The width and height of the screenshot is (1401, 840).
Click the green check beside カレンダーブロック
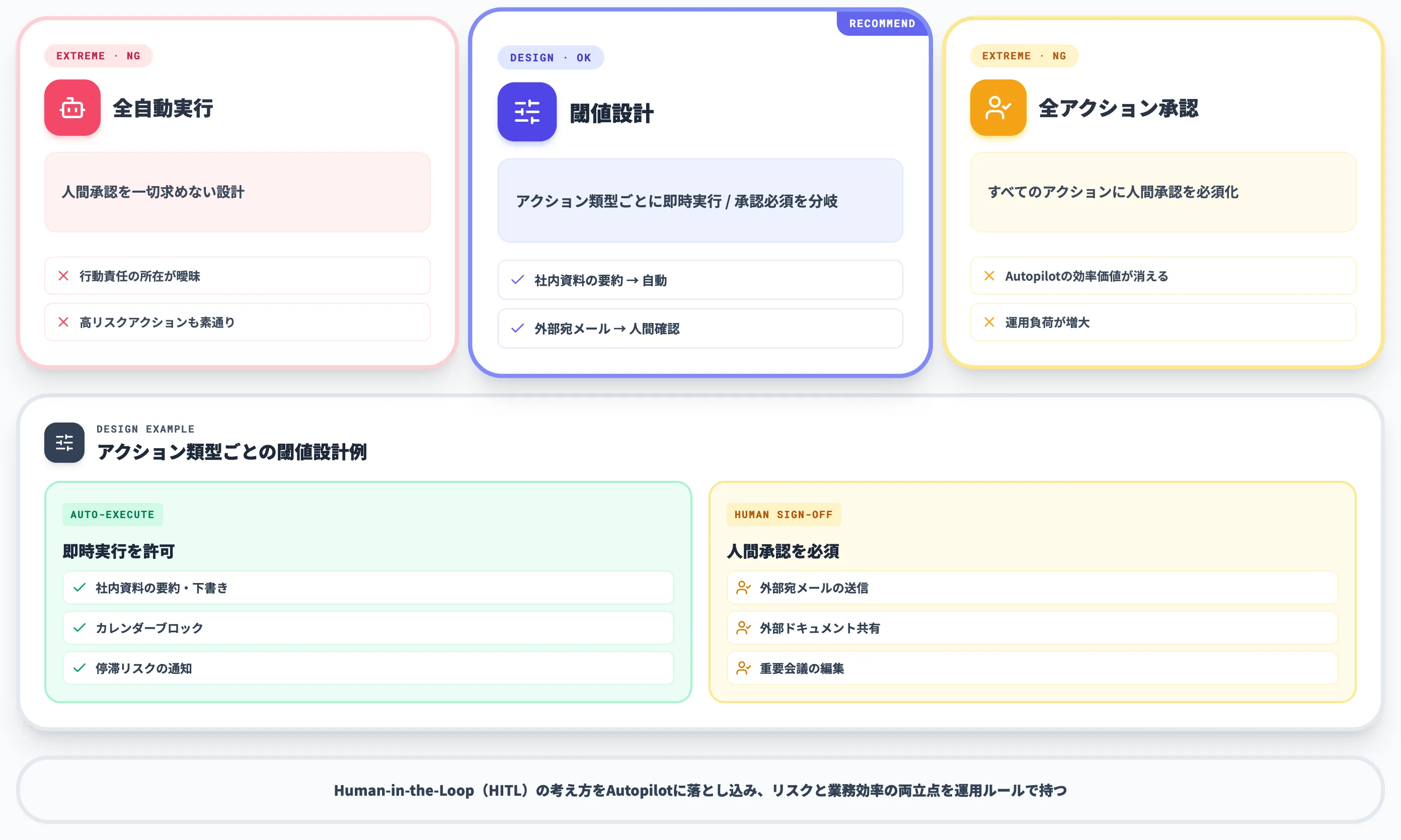80,628
